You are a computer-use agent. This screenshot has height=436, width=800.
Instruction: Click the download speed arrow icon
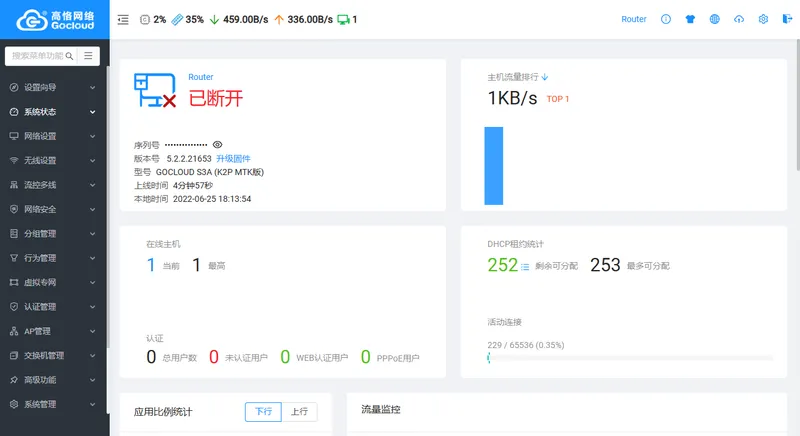pos(214,19)
